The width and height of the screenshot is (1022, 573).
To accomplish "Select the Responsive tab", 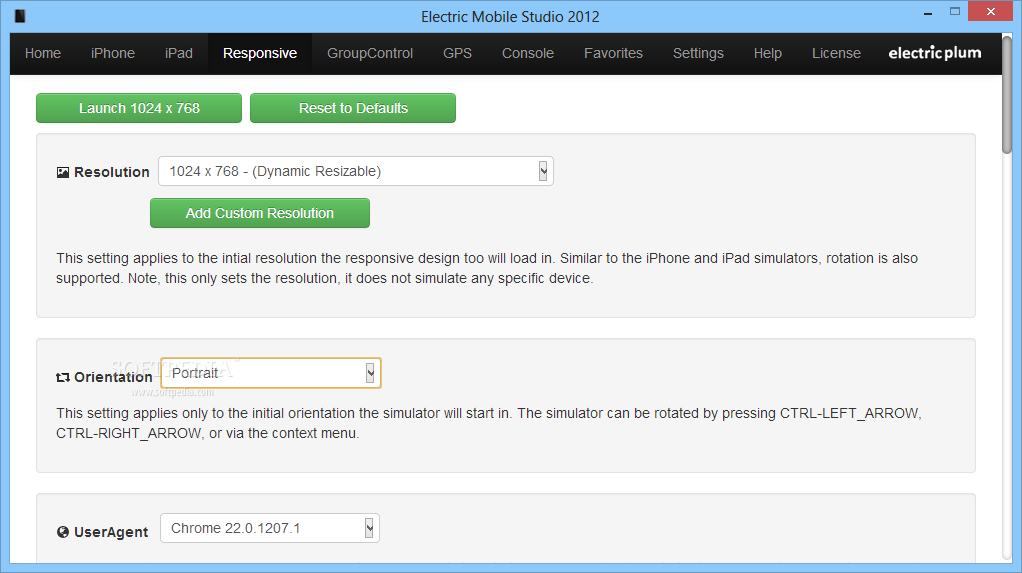I will 260,53.
